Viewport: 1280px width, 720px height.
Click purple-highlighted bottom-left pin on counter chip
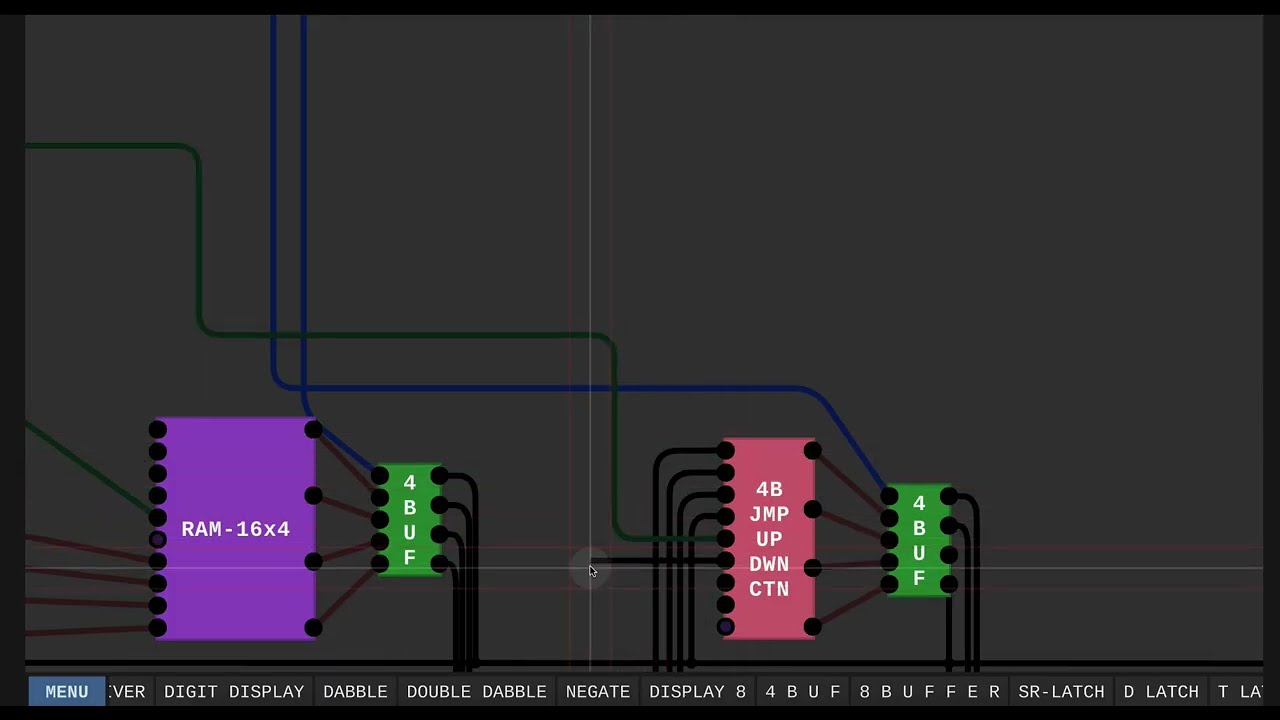coord(726,627)
